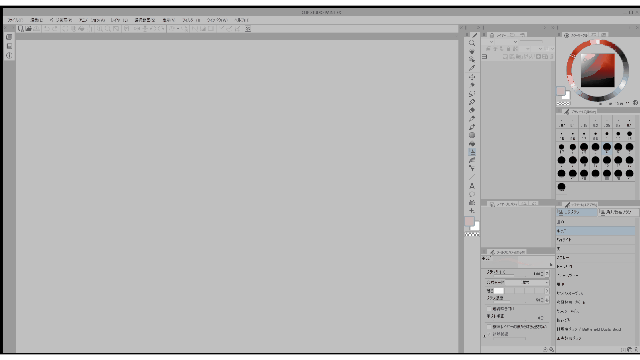The height and width of the screenshot is (360, 640).
Task: Select the ellipse Balloon tool
Action: (x=472, y=194)
